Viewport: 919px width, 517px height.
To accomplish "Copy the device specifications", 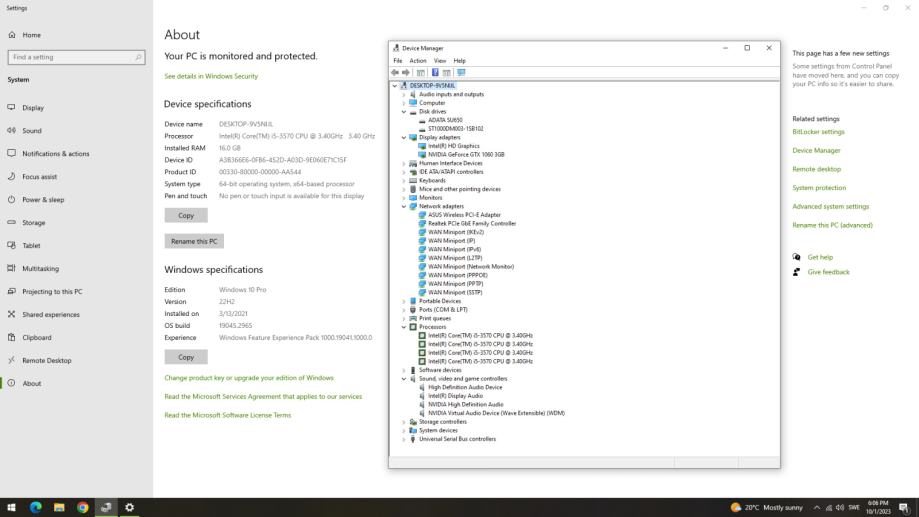I will pos(186,215).
